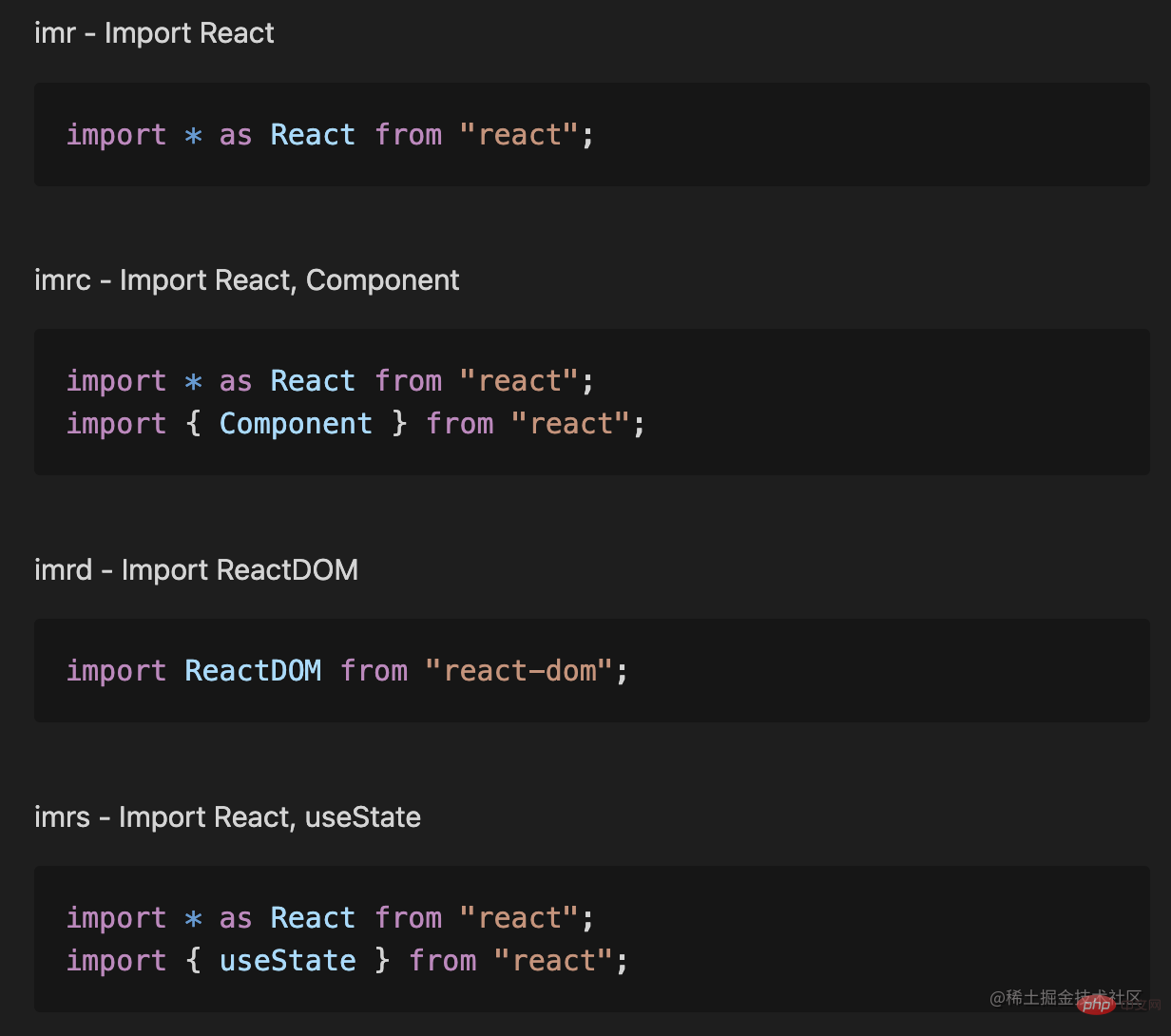Click the 'imrs - Import React, useState' heading

click(227, 817)
